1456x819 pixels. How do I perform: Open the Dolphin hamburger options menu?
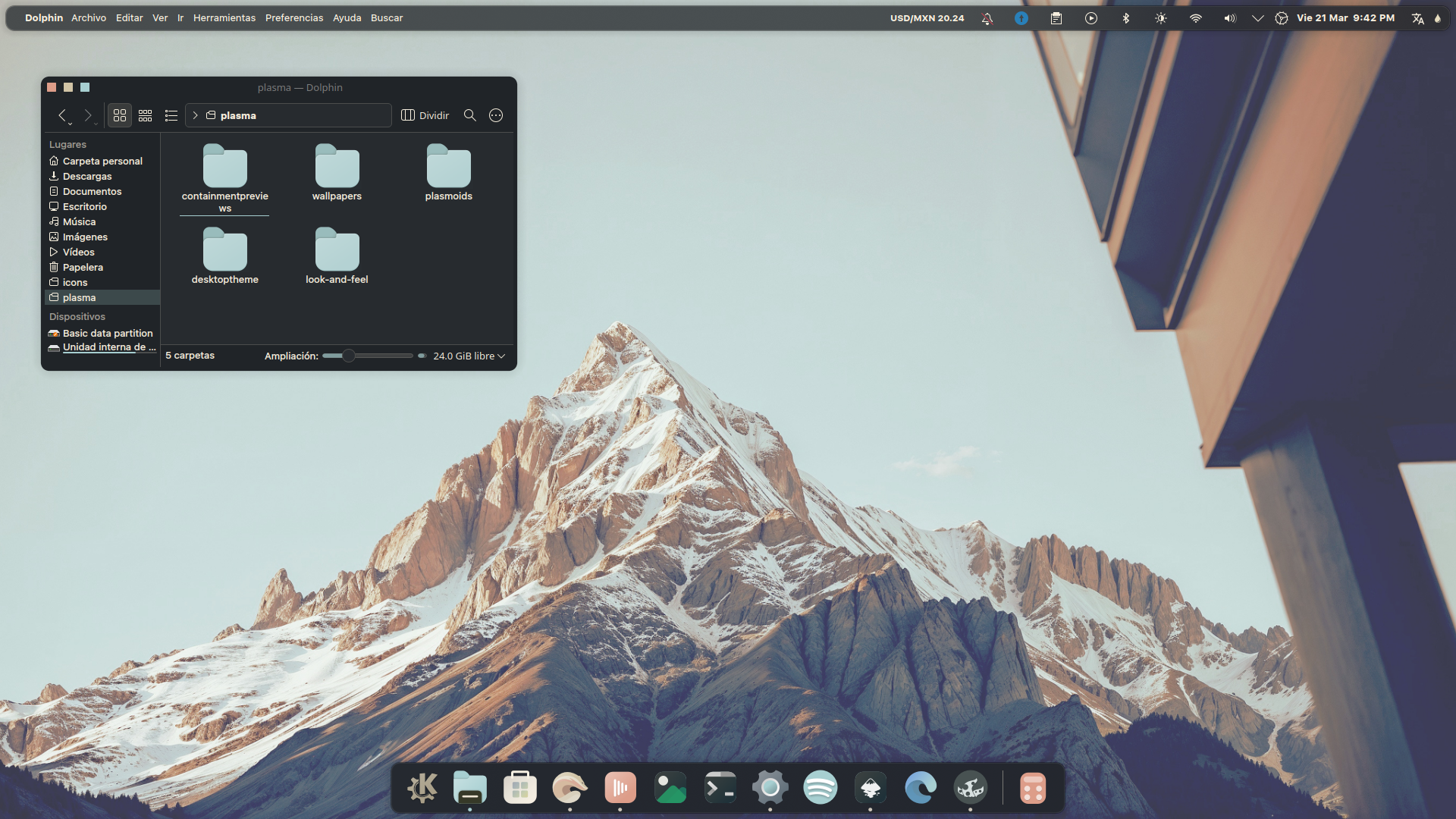(x=496, y=115)
